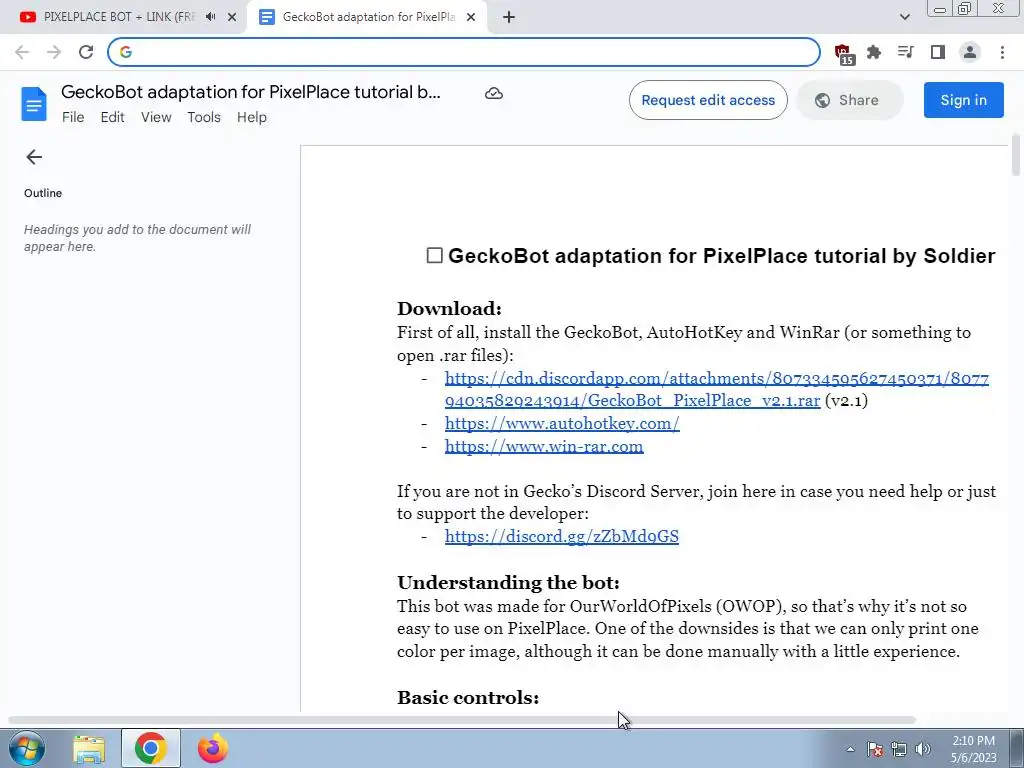Image resolution: width=1024 pixels, height=768 pixels.
Task: Open the volume tray icon
Action: 923,749
